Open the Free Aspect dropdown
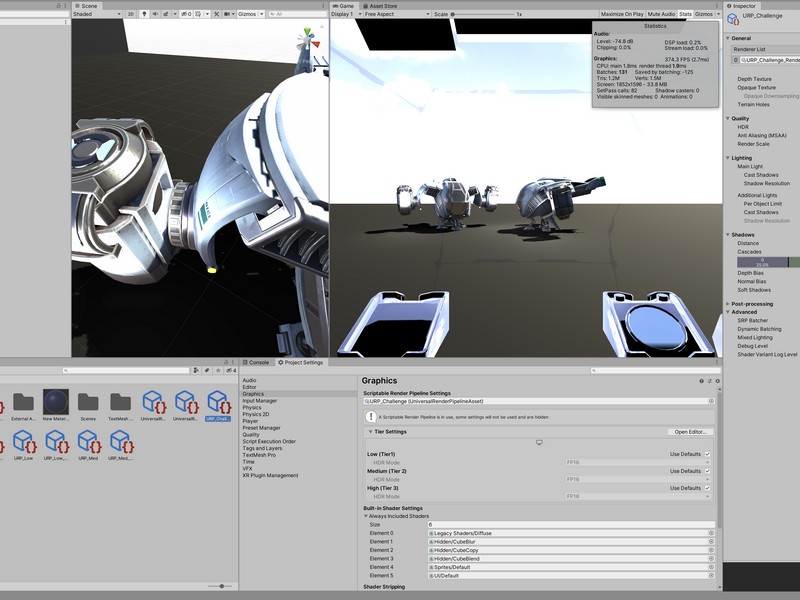 [397, 14]
